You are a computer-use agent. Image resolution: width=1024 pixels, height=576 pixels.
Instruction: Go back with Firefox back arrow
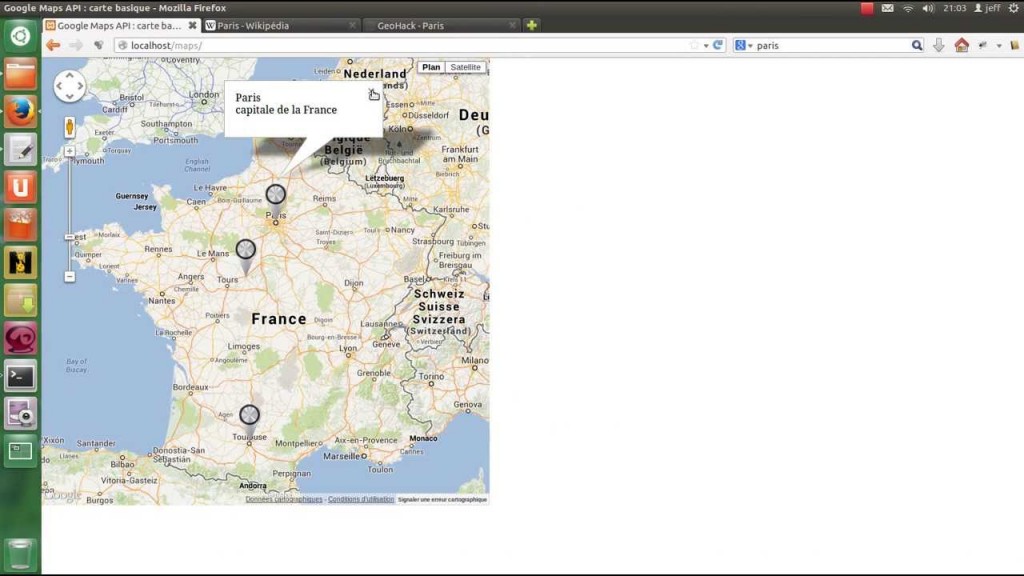[54, 45]
